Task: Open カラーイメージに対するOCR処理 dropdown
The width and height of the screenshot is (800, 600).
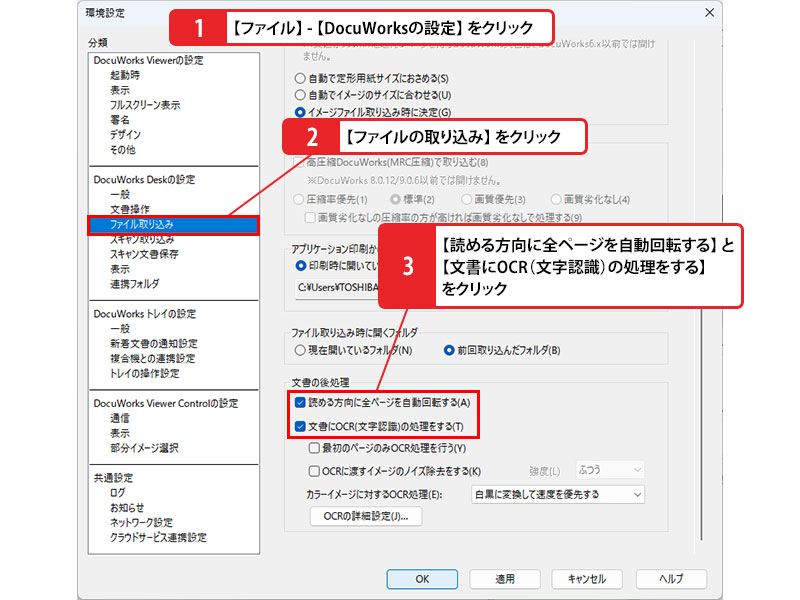Action: coord(558,494)
